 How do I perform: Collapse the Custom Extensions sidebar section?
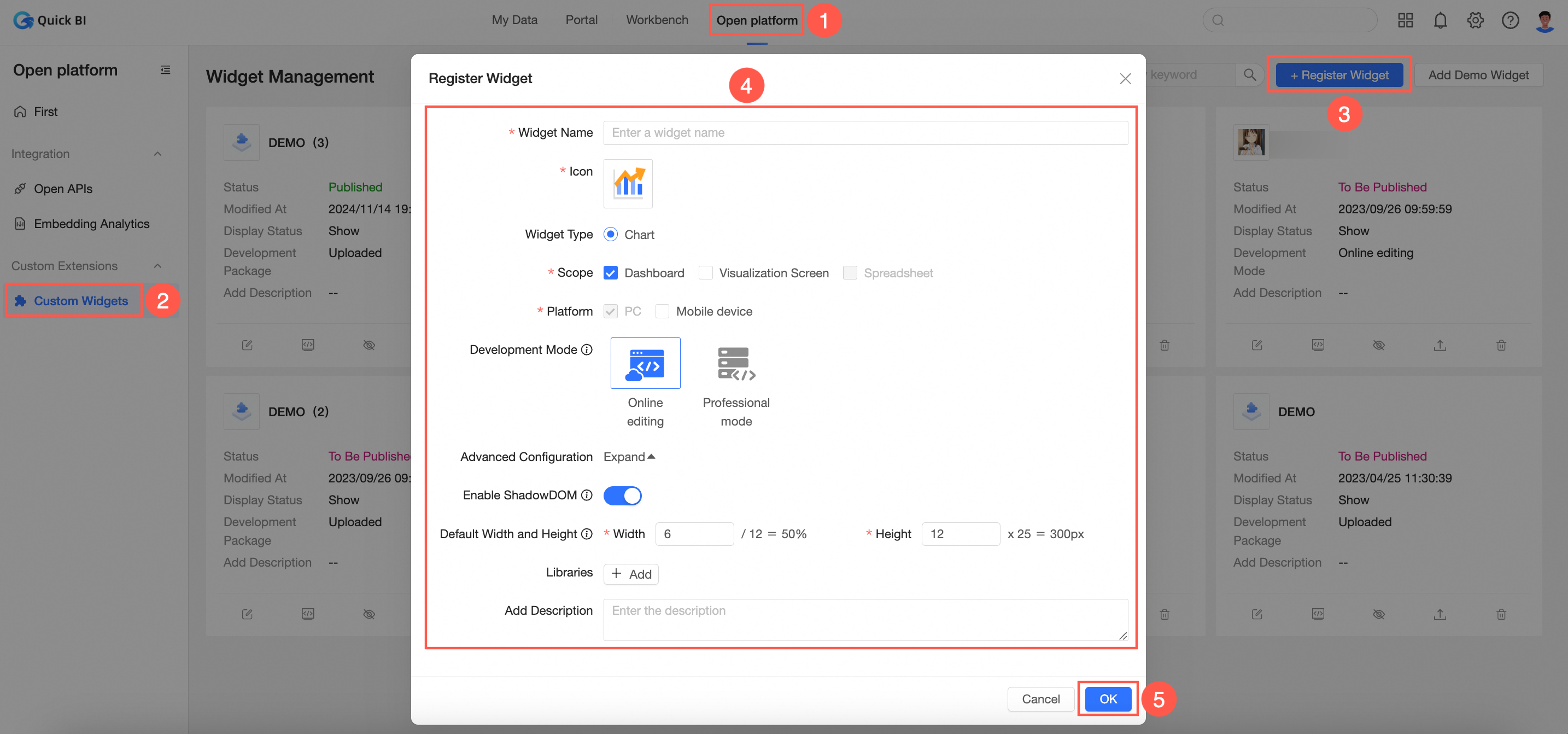point(157,266)
